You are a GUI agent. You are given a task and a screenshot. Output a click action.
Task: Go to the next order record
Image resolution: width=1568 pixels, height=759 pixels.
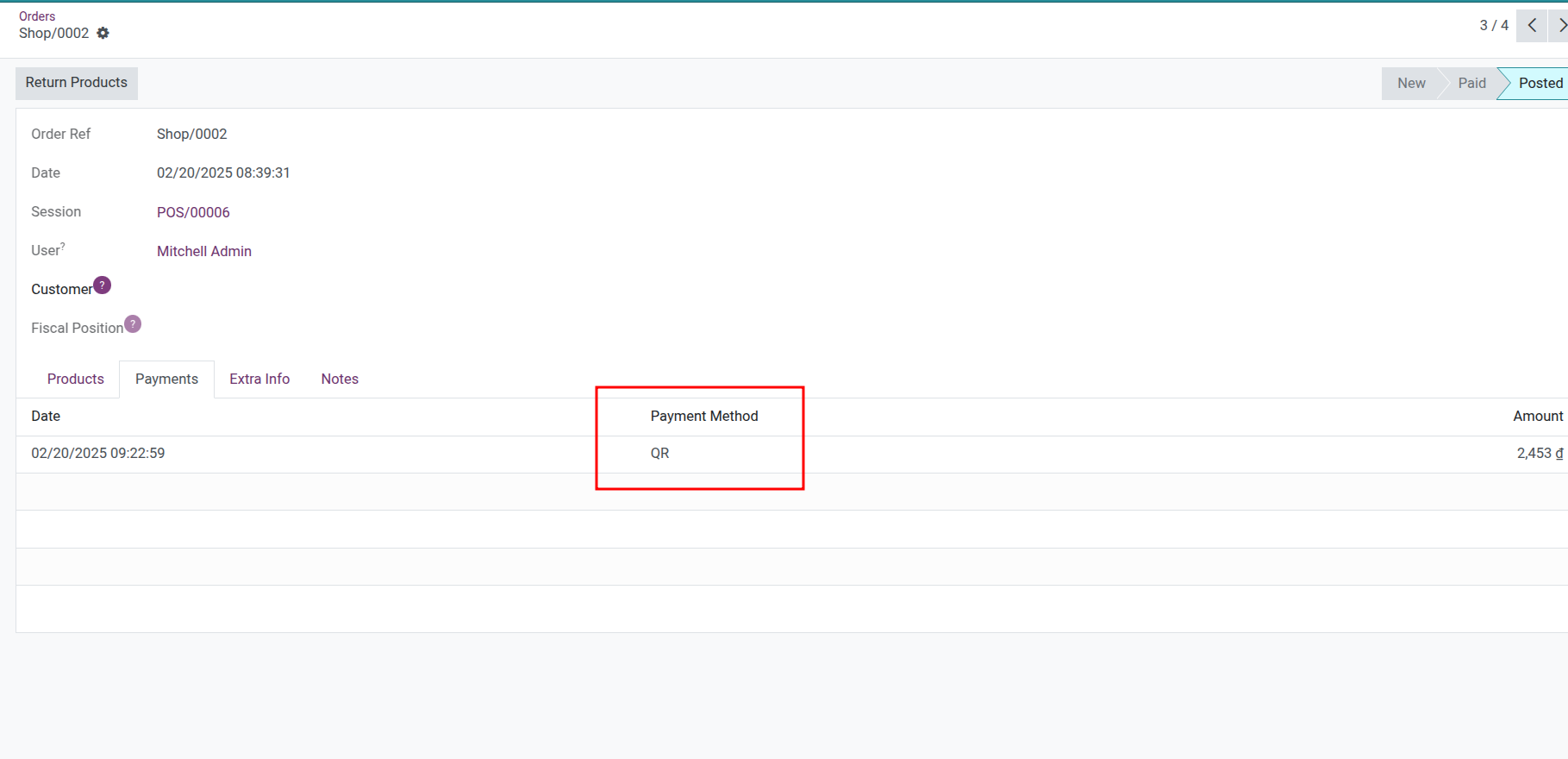[x=1559, y=26]
